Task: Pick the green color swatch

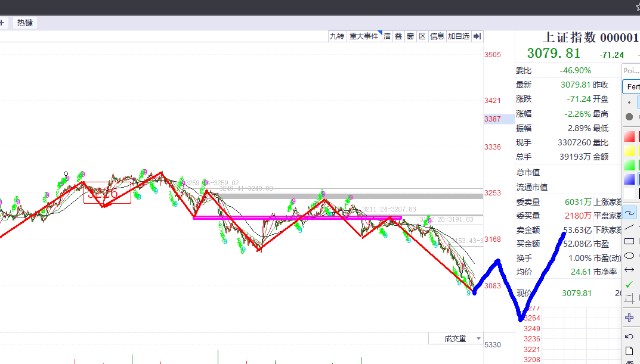Action: (x=629, y=165)
